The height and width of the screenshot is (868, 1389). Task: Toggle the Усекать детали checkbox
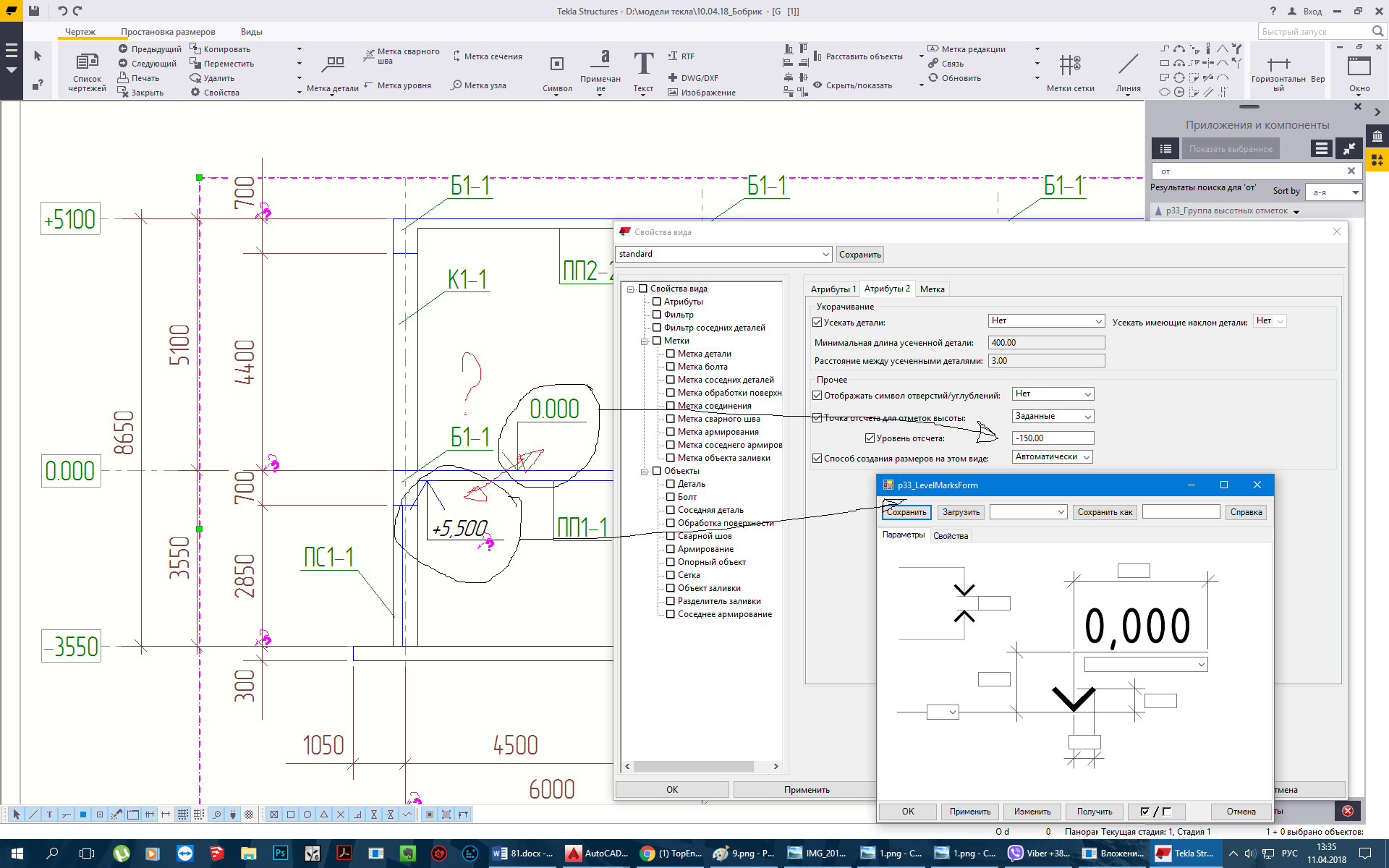point(817,323)
